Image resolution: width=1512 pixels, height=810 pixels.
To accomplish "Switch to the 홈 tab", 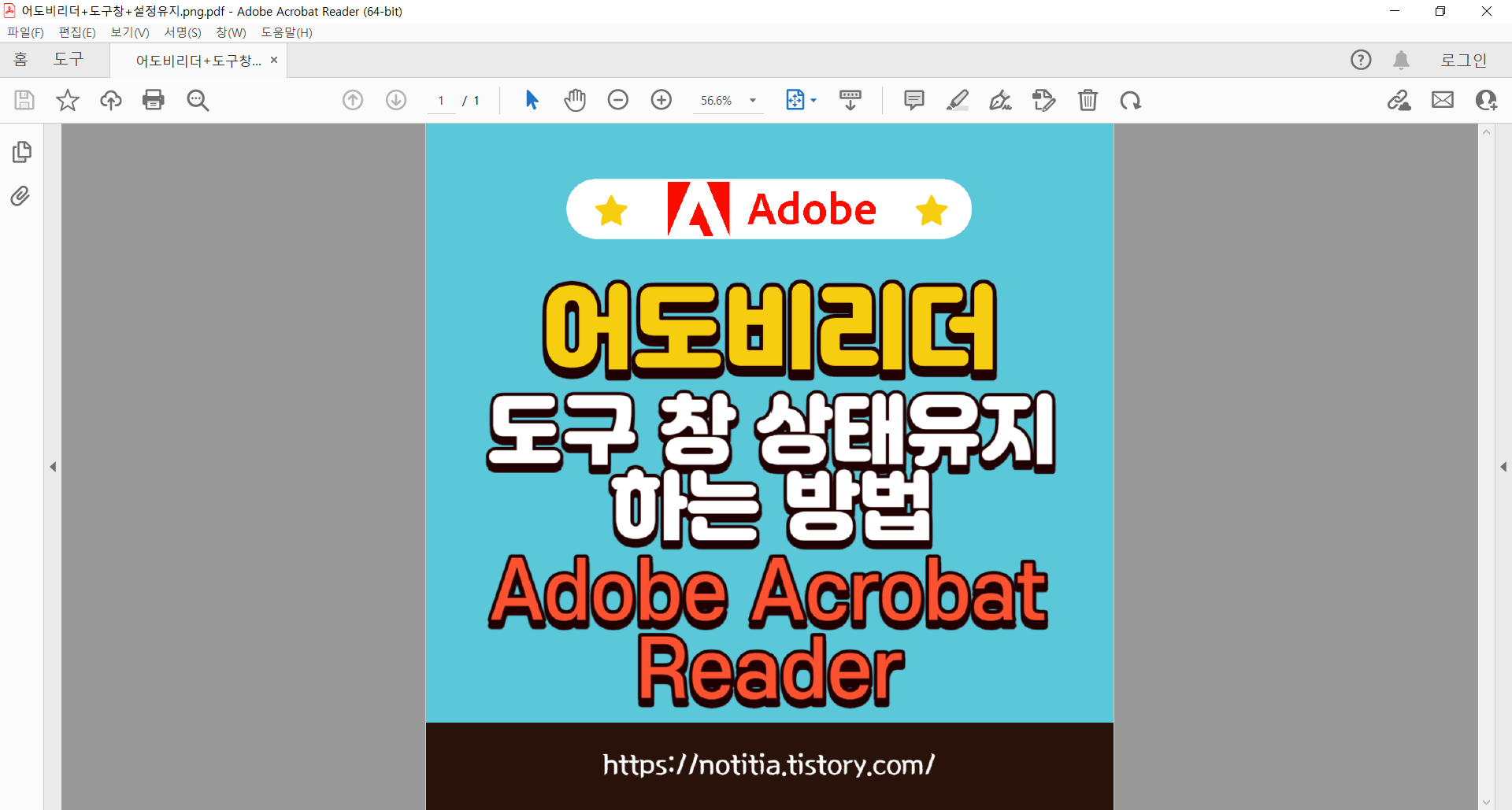I will coord(20,60).
